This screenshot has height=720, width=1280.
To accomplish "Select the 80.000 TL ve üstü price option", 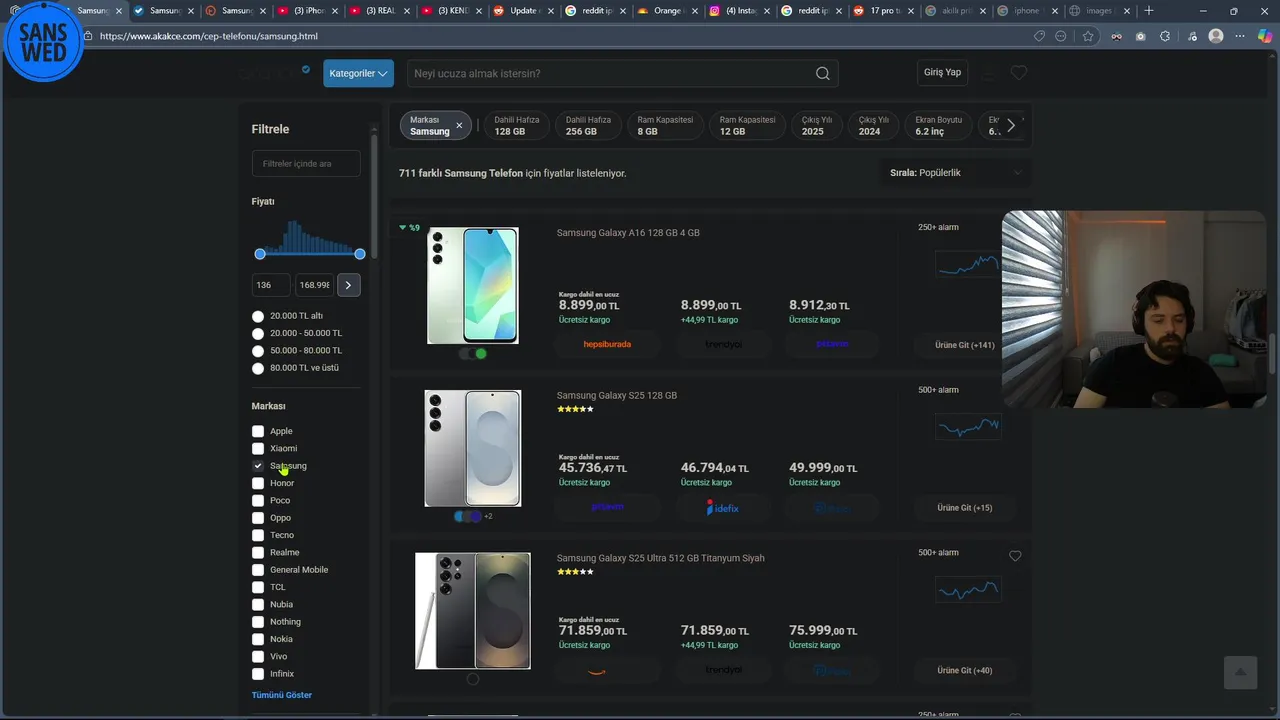I will pyautogui.click(x=258, y=368).
